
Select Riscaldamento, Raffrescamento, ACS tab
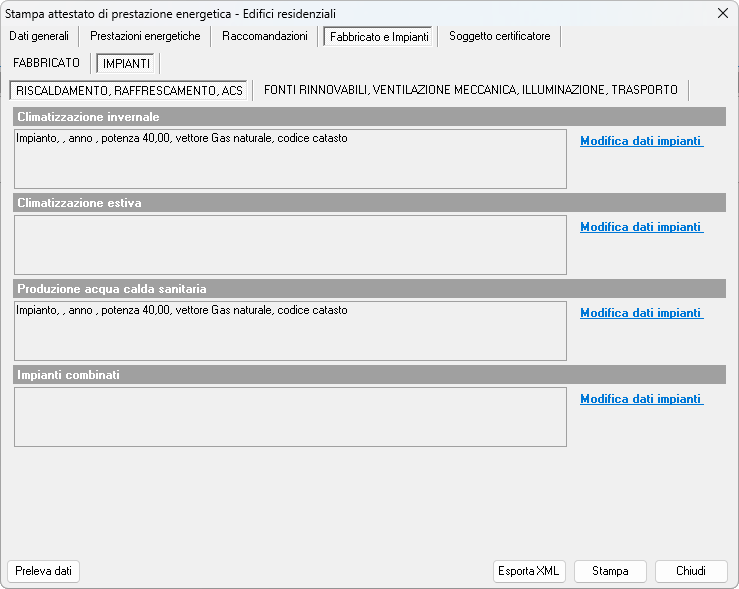[129, 91]
